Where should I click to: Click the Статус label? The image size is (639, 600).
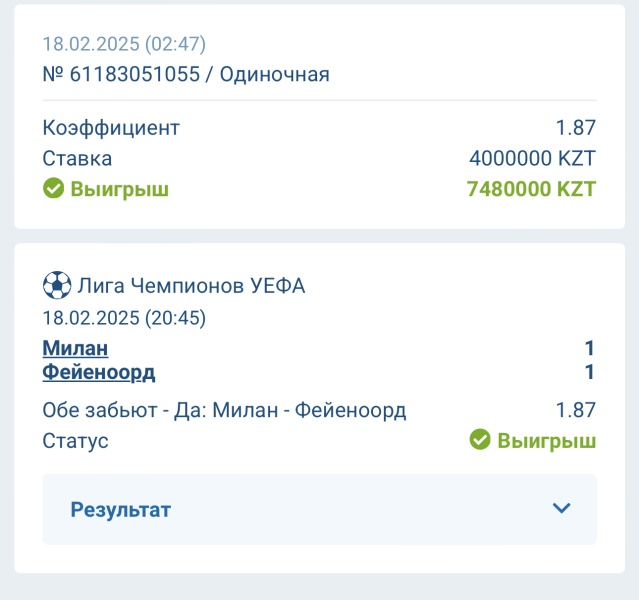(75, 441)
